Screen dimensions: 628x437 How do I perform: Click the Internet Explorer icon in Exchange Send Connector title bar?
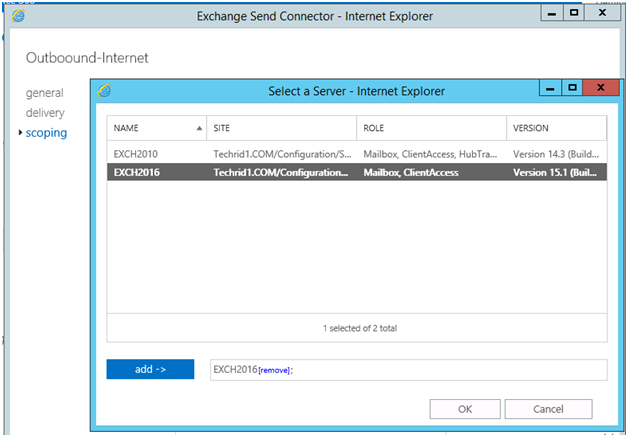click(x=18, y=16)
